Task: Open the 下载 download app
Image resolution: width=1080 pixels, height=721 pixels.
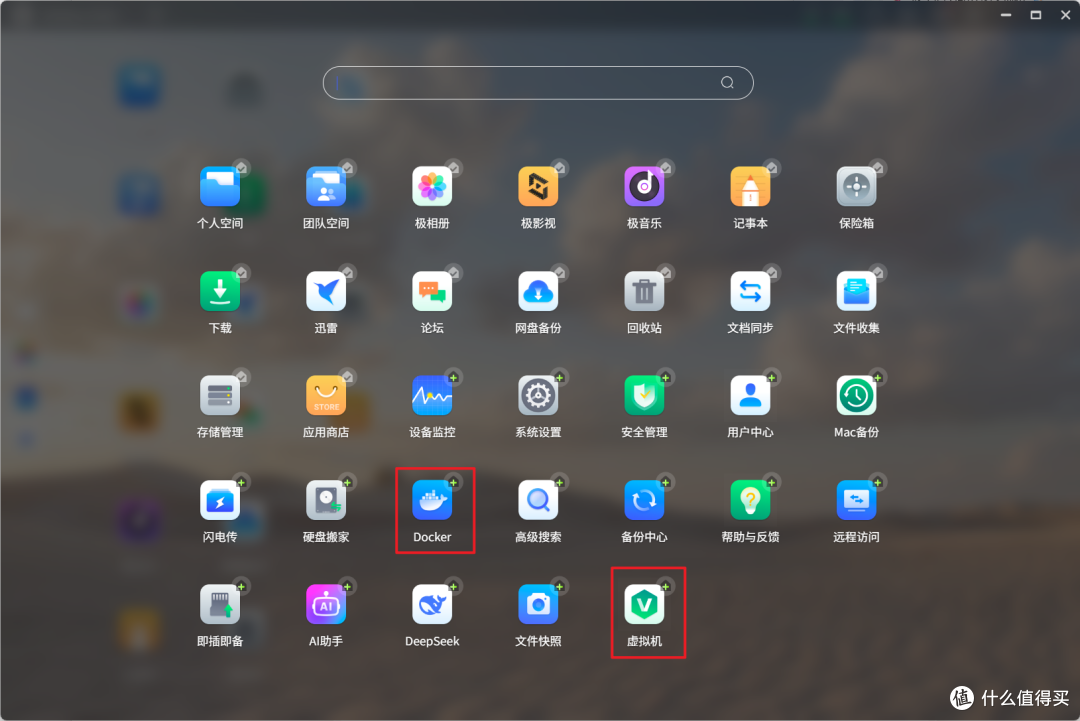Action: pyautogui.click(x=220, y=291)
